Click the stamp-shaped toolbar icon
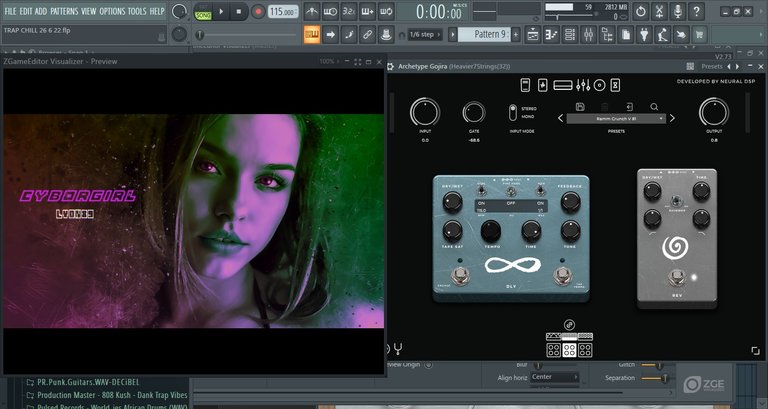Image resolution: width=768 pixels, height=409 pixels. [x=386, y=35]
